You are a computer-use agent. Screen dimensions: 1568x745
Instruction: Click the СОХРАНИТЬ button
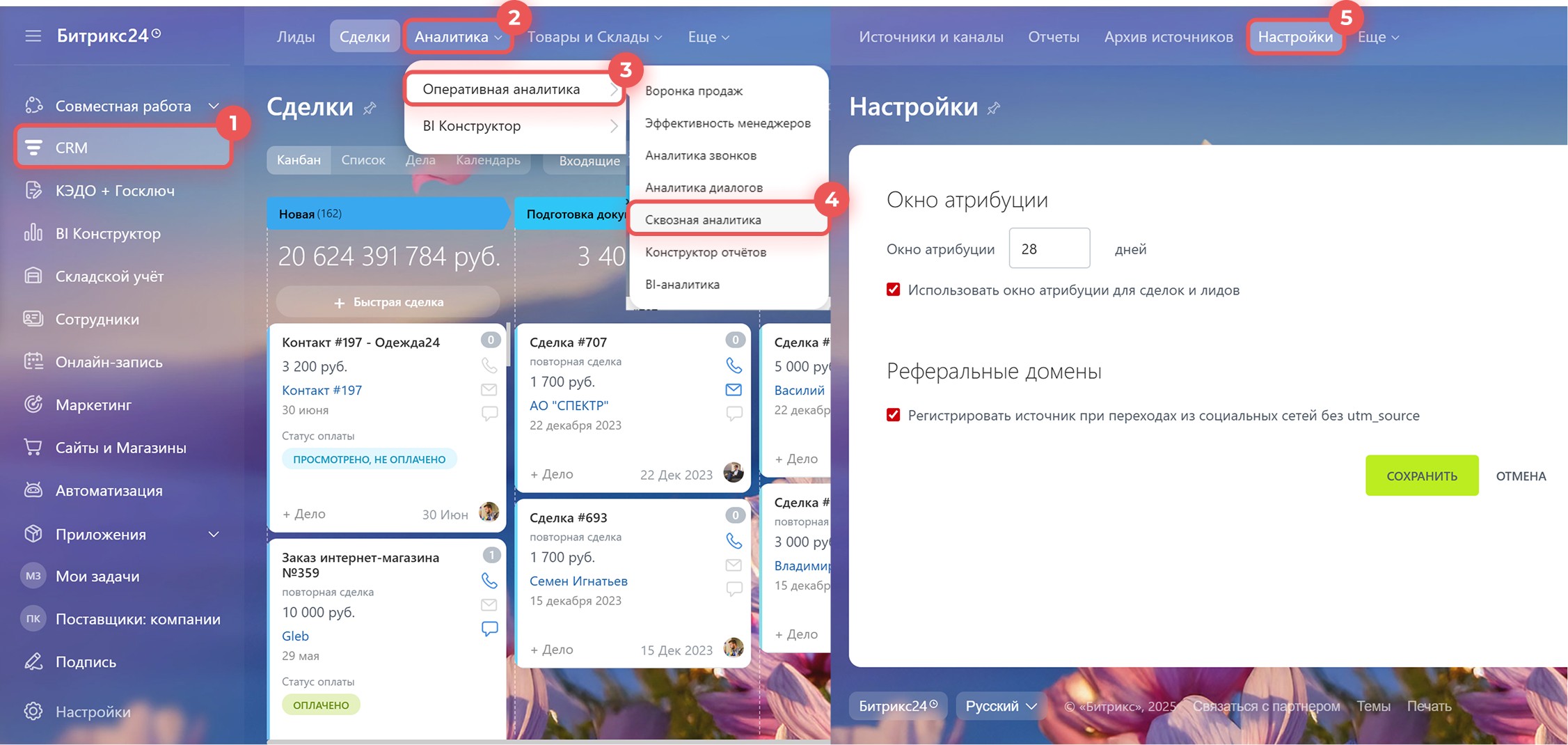1422,476
